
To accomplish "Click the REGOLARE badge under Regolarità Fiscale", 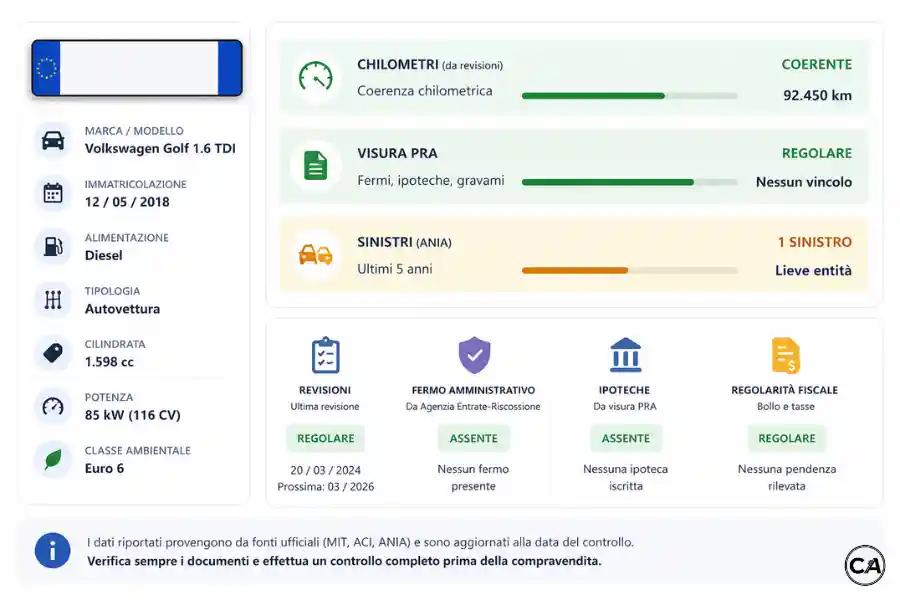I will [786, 438].
